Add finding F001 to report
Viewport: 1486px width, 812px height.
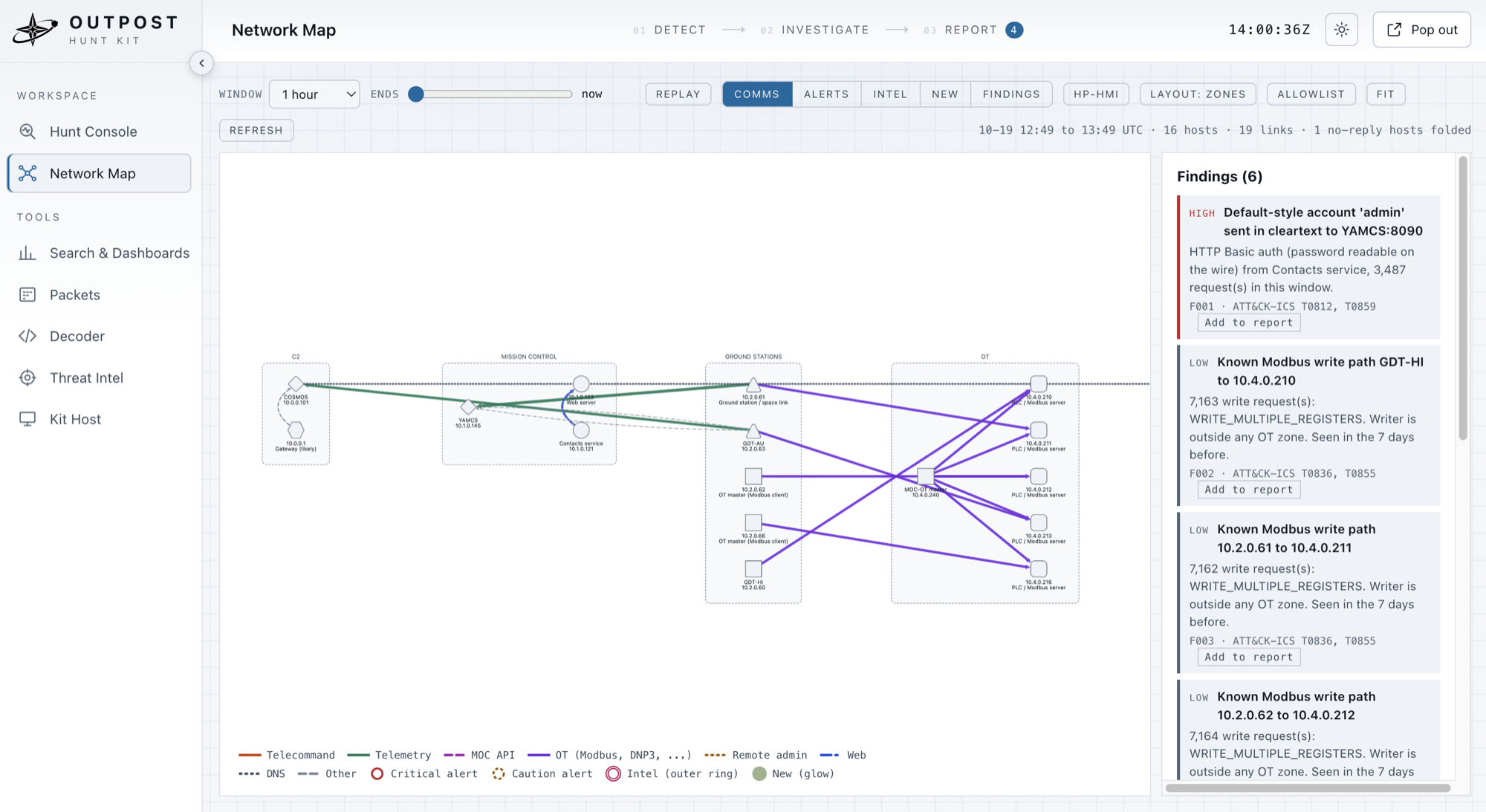[x=1249, y=322]
